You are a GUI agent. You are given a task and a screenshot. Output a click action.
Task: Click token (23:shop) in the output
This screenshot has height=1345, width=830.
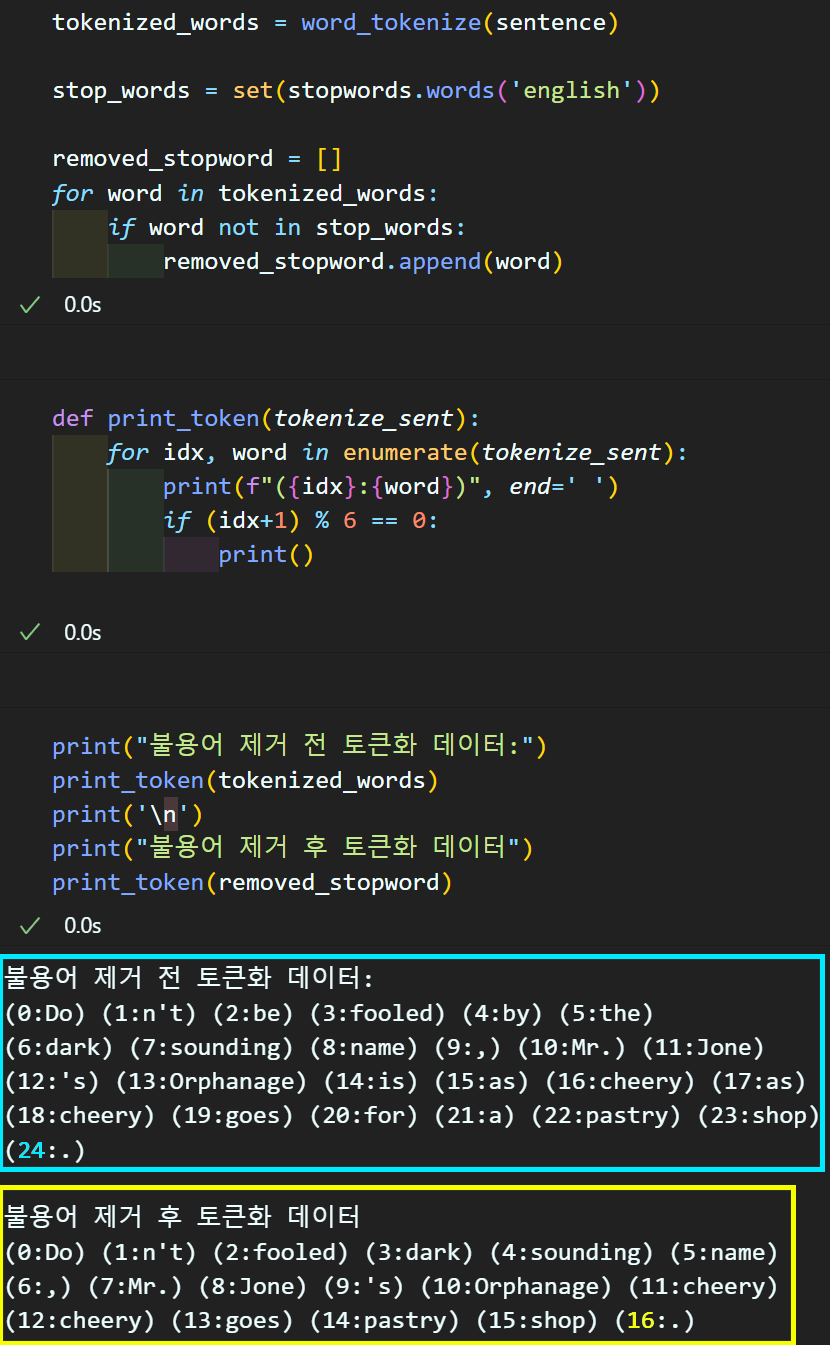click(x=759, y=1116)
